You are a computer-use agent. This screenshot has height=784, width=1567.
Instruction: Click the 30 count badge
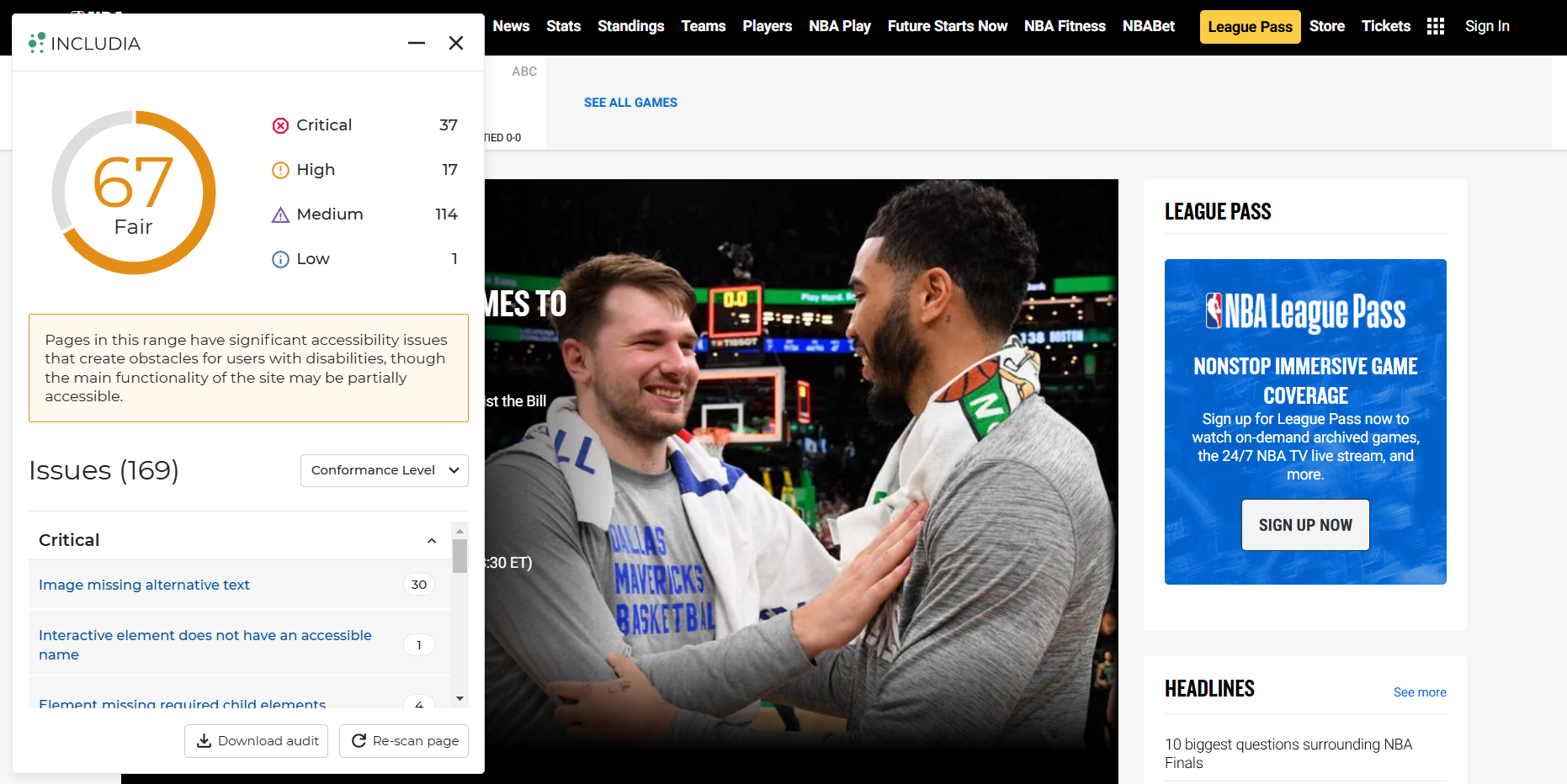[419, 585]
